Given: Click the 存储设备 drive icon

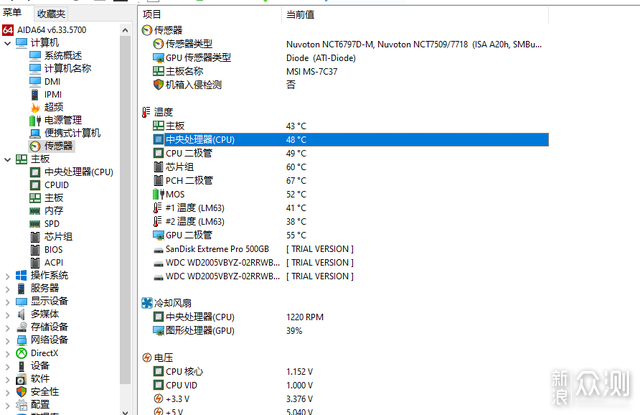Looking at the screenshot, I should (21, 327).
